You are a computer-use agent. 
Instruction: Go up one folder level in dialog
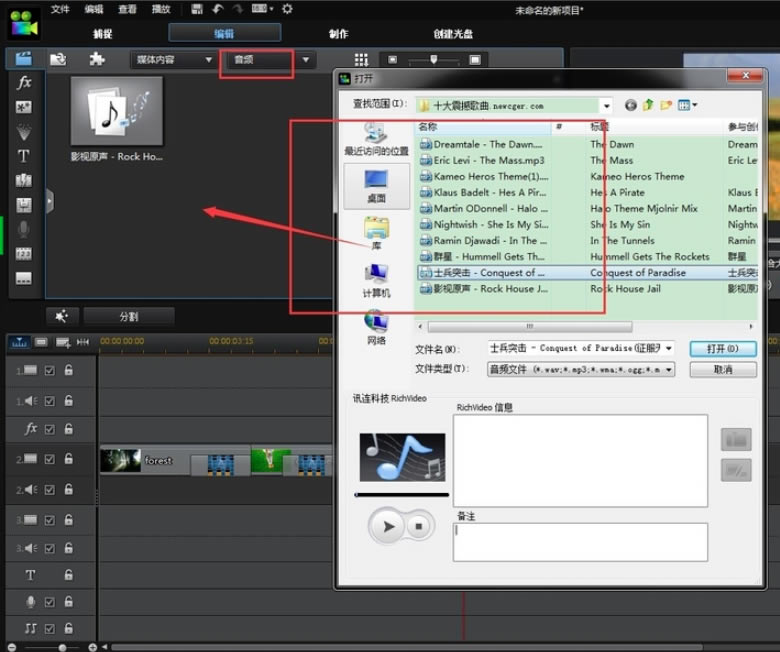tap(649, 105)
